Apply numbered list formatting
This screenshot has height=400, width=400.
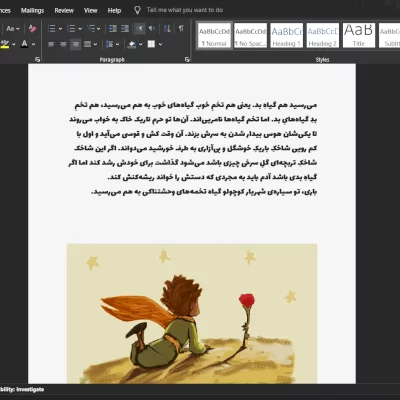click(x=71, y=29)
